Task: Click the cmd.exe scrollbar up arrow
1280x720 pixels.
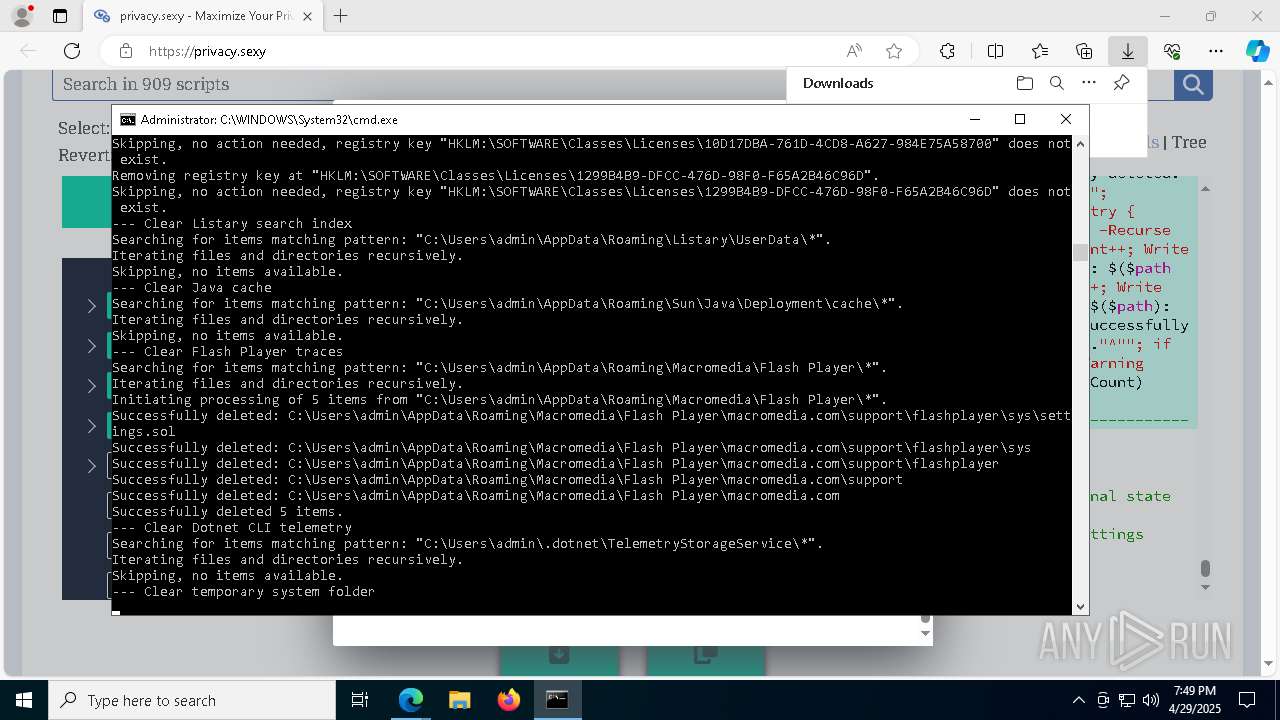Action: click(x=1080, y=144)
